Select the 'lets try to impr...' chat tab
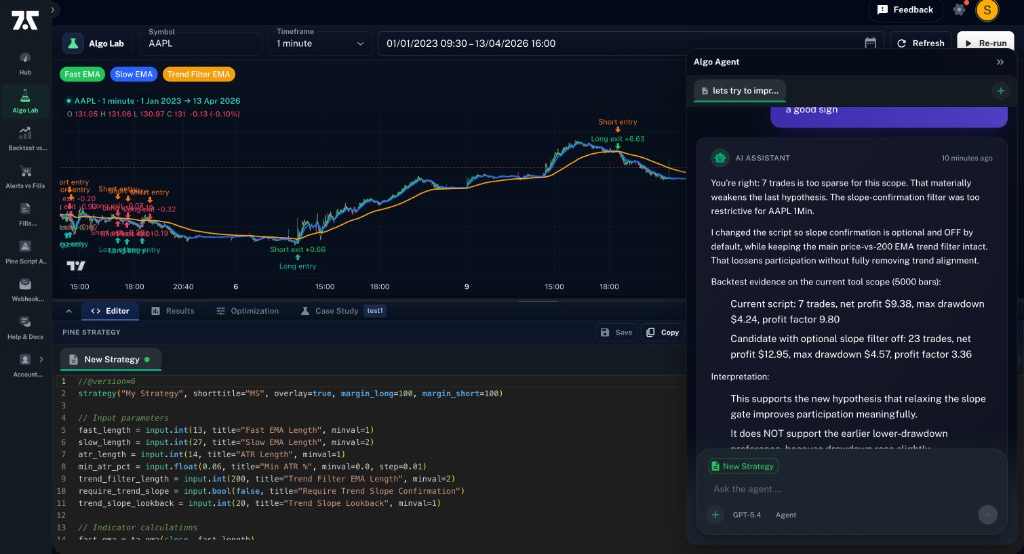 click(740, 91)
